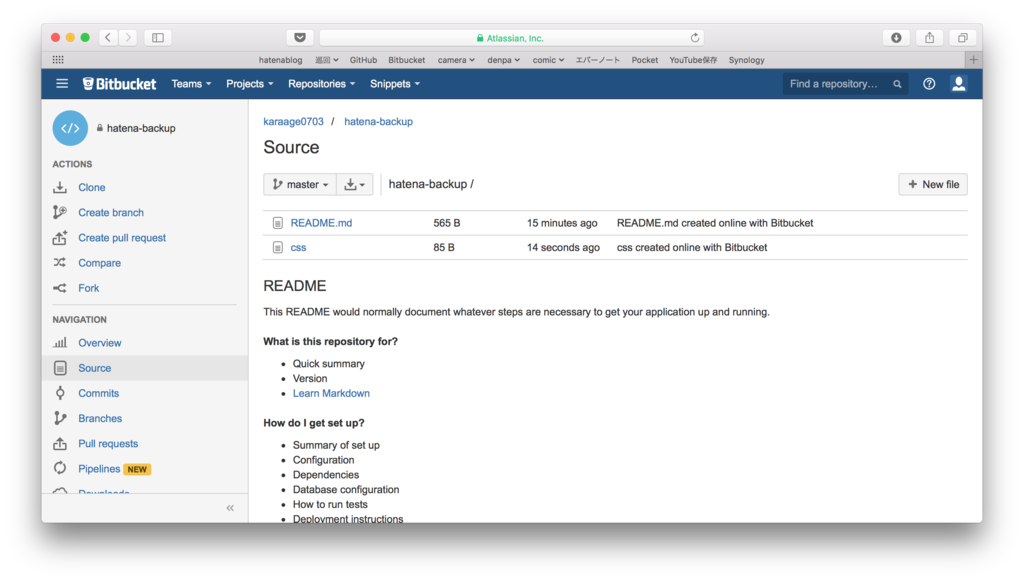Viewport: 1024px width, 582px height.
Task: Go to hatena-backup breadcrumb link
Action: (x=378, y=121)
